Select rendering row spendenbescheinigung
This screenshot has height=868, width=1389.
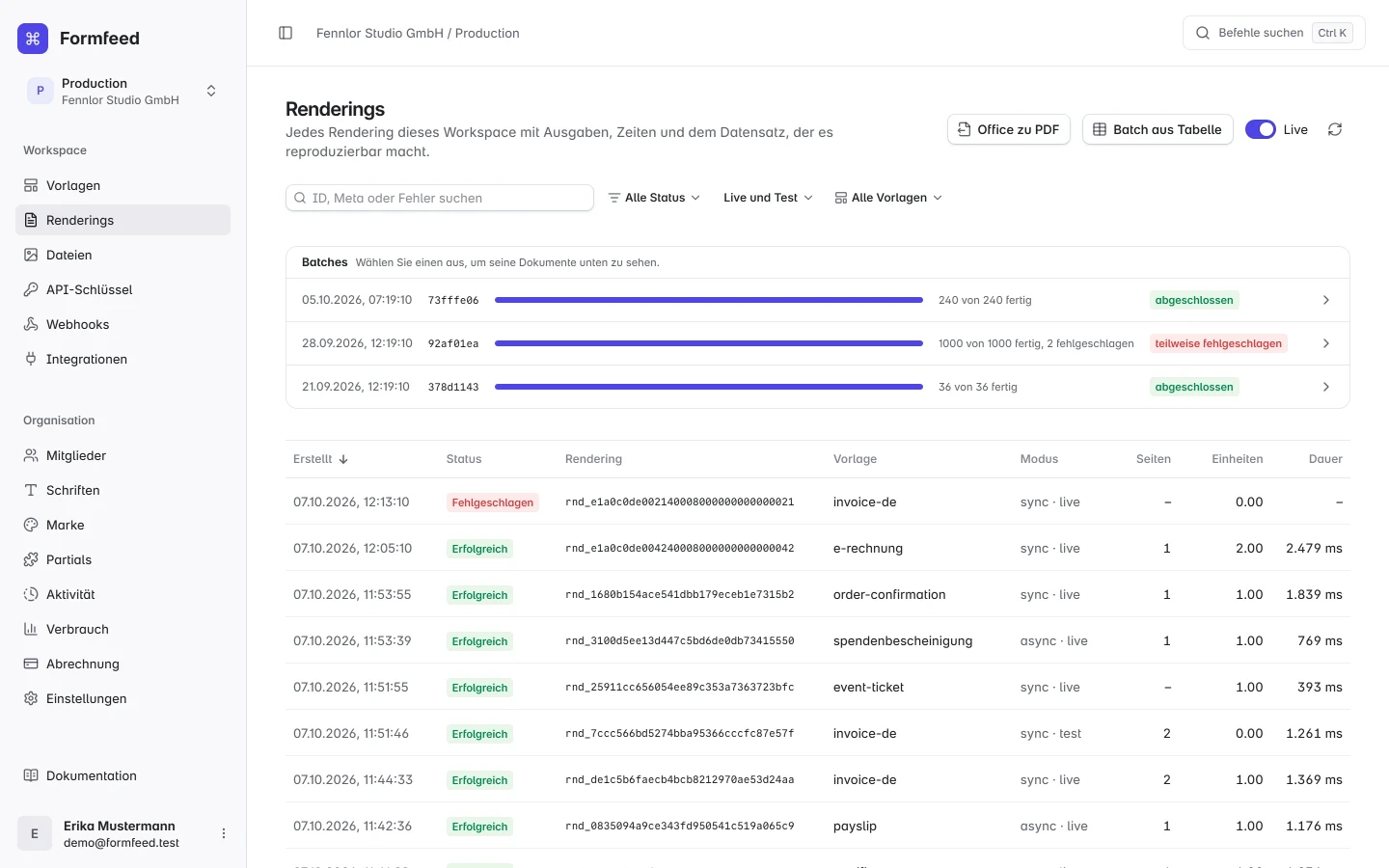[x=818, y=640]
